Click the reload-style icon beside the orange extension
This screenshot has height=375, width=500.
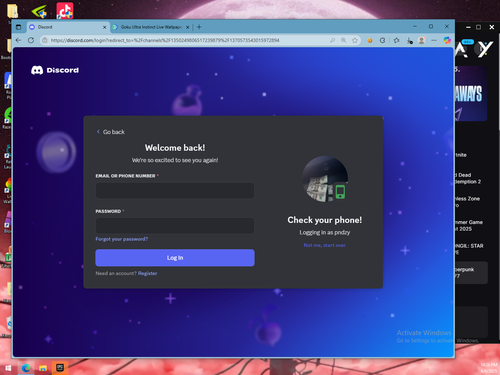[x=382, y=40]
